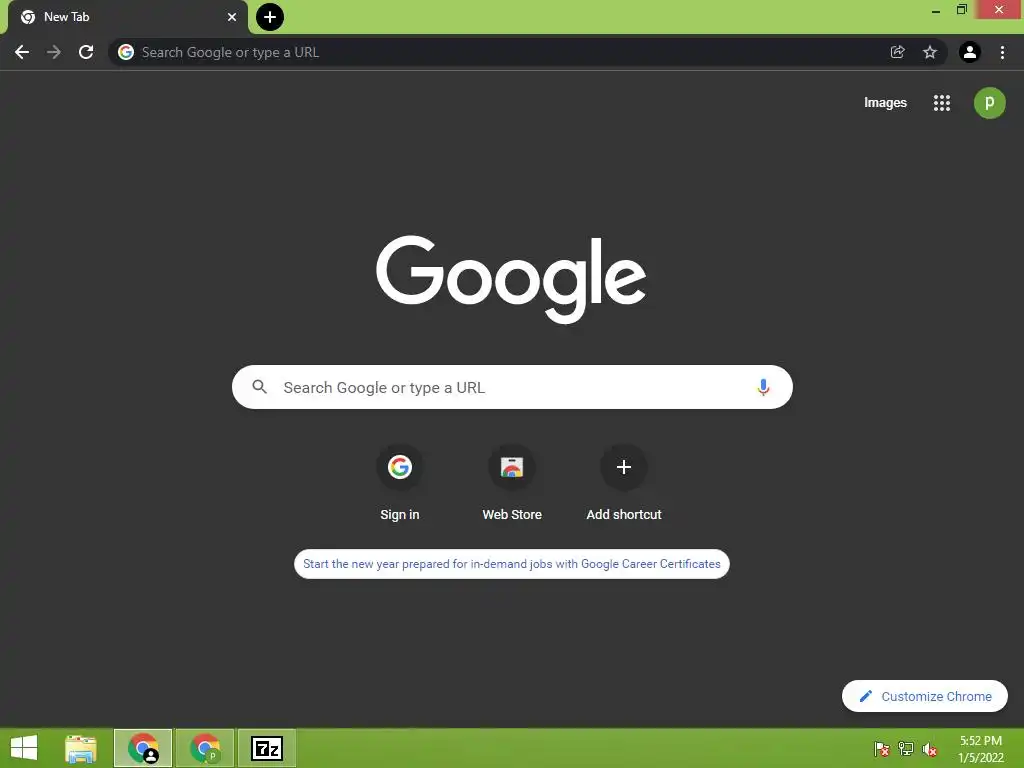Share this page icon in address bar
This screenshot has height=768, width=1024.
tap(898, 52)
